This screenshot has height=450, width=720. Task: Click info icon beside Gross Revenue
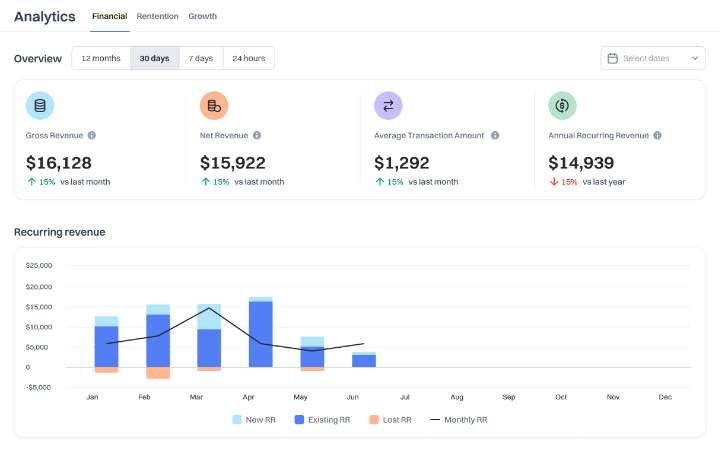click(x=92, y=135)
